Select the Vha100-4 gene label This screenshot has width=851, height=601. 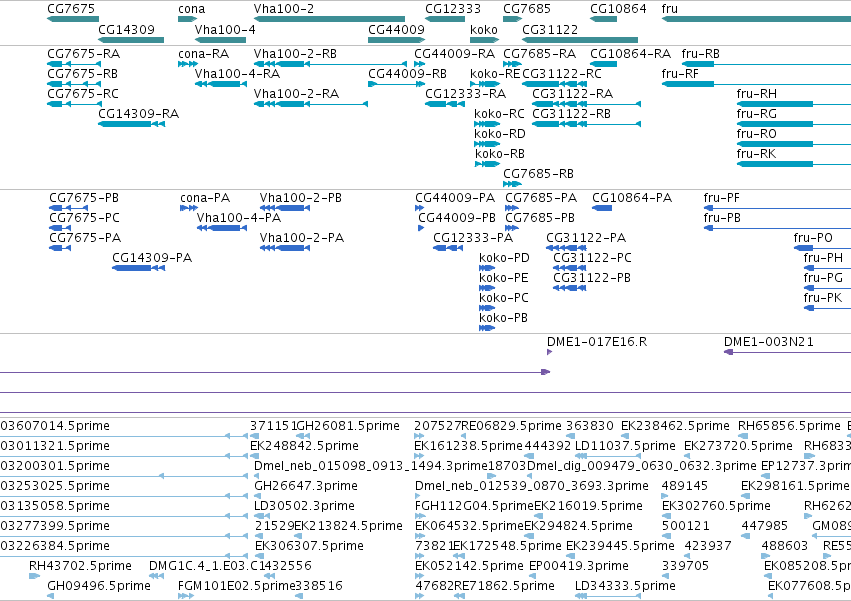click(225, 29)
